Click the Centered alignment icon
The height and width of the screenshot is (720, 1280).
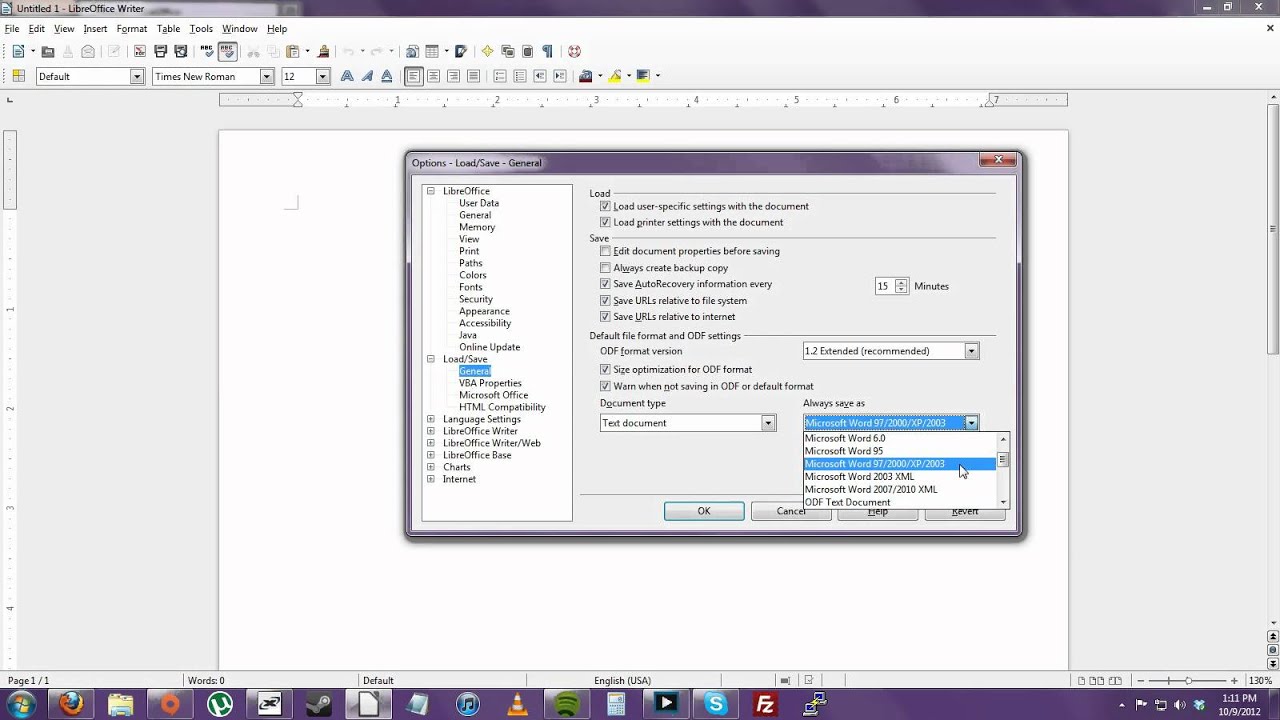click(x=433, y=76)
